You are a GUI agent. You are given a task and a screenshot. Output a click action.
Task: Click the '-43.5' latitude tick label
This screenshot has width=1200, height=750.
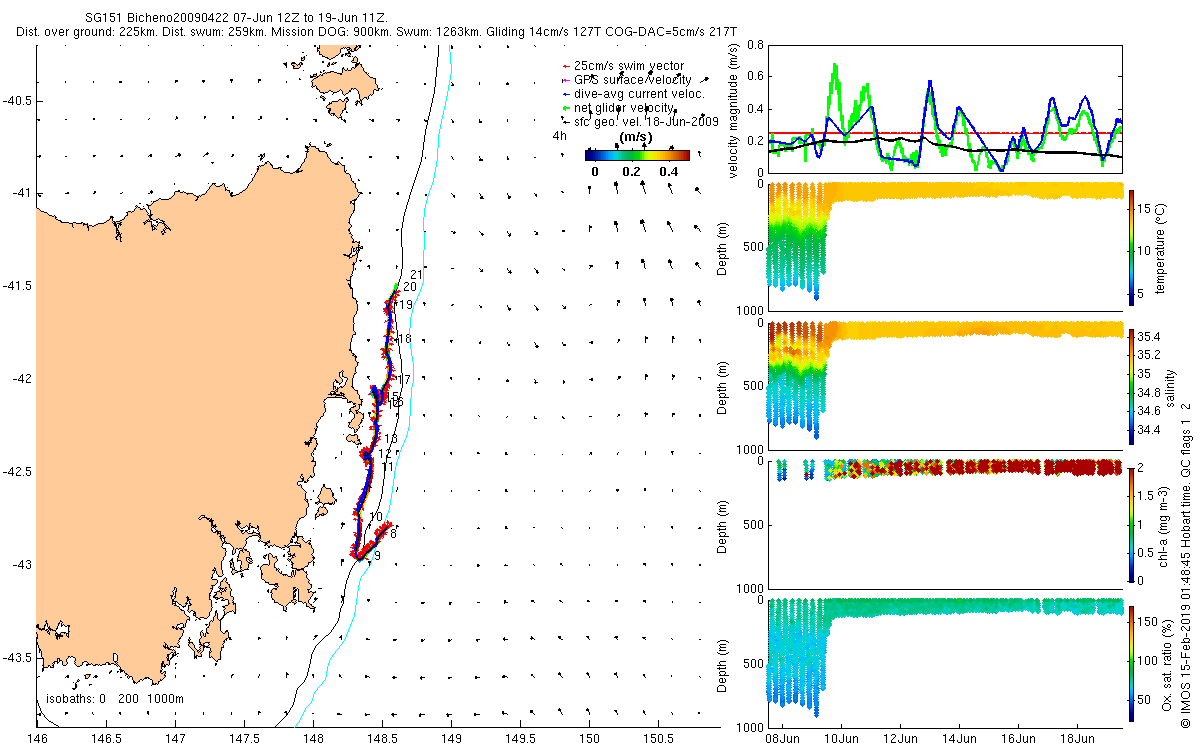pyautogui.click(x=18, y=658)
